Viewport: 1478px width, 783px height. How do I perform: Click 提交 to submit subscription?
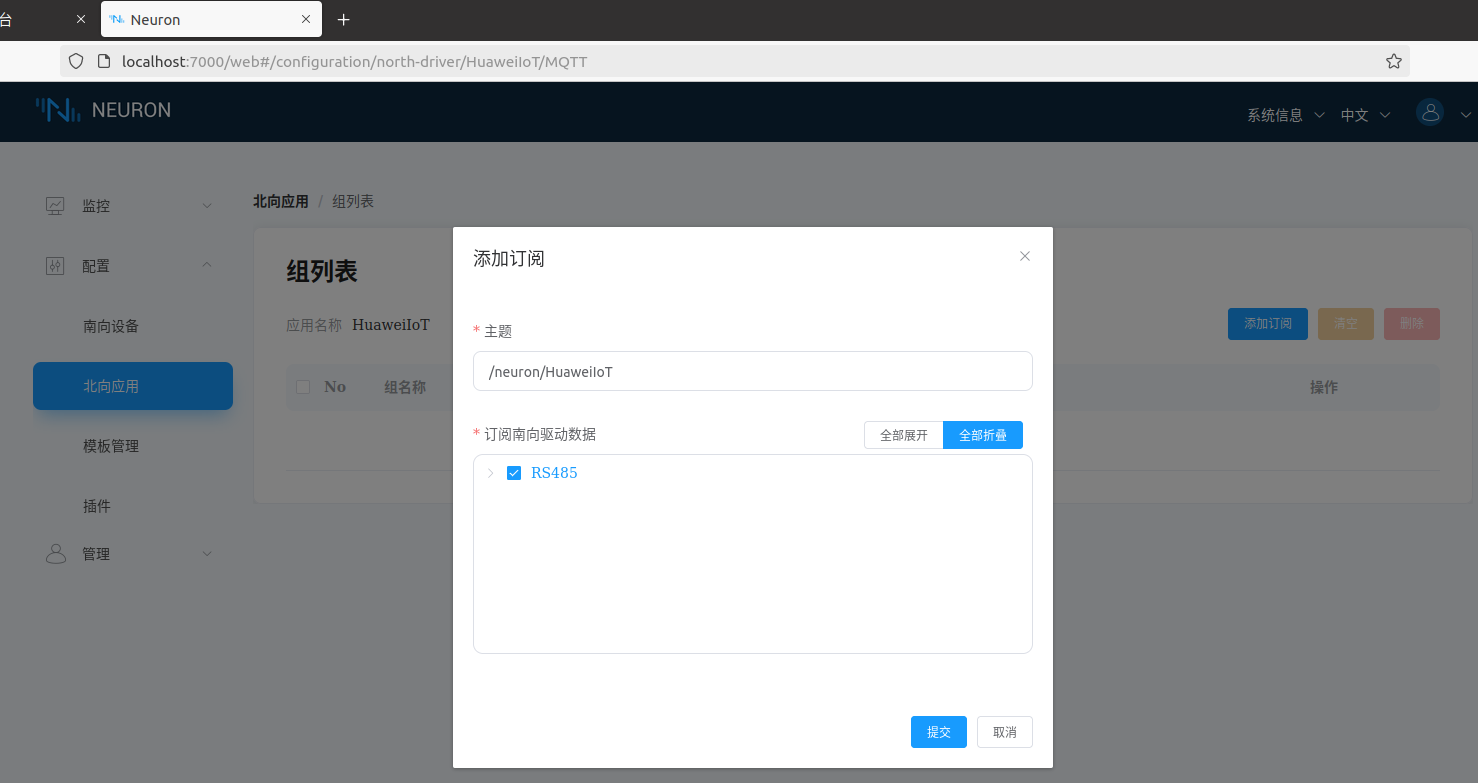tap(939, 732)
